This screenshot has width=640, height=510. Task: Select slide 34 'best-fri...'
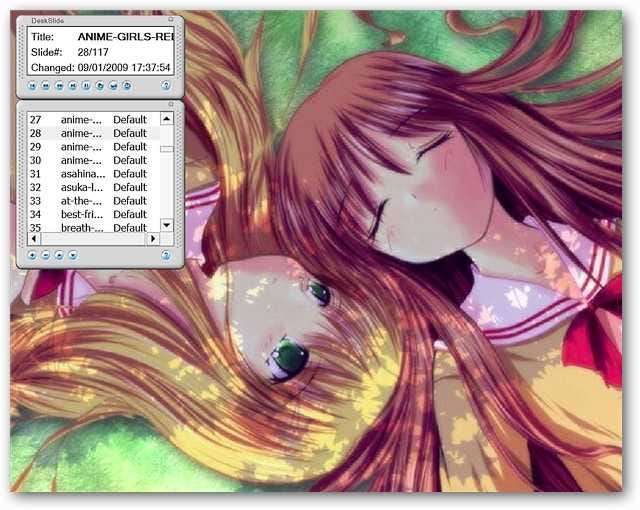tap(93, 214)
